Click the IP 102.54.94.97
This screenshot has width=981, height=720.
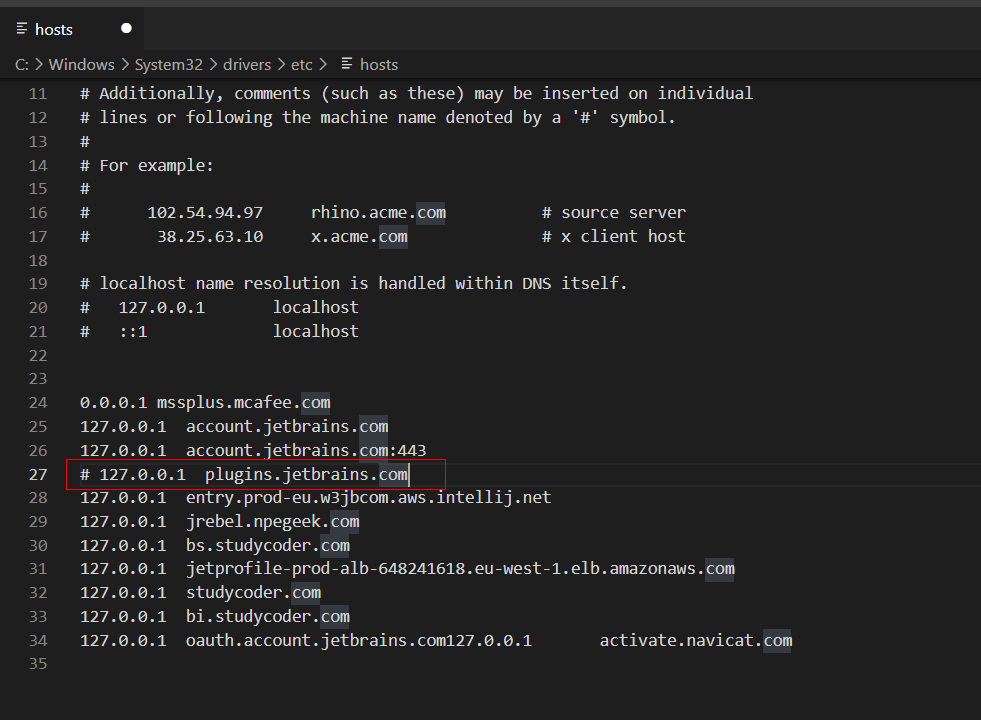click(x=205, y=213)
